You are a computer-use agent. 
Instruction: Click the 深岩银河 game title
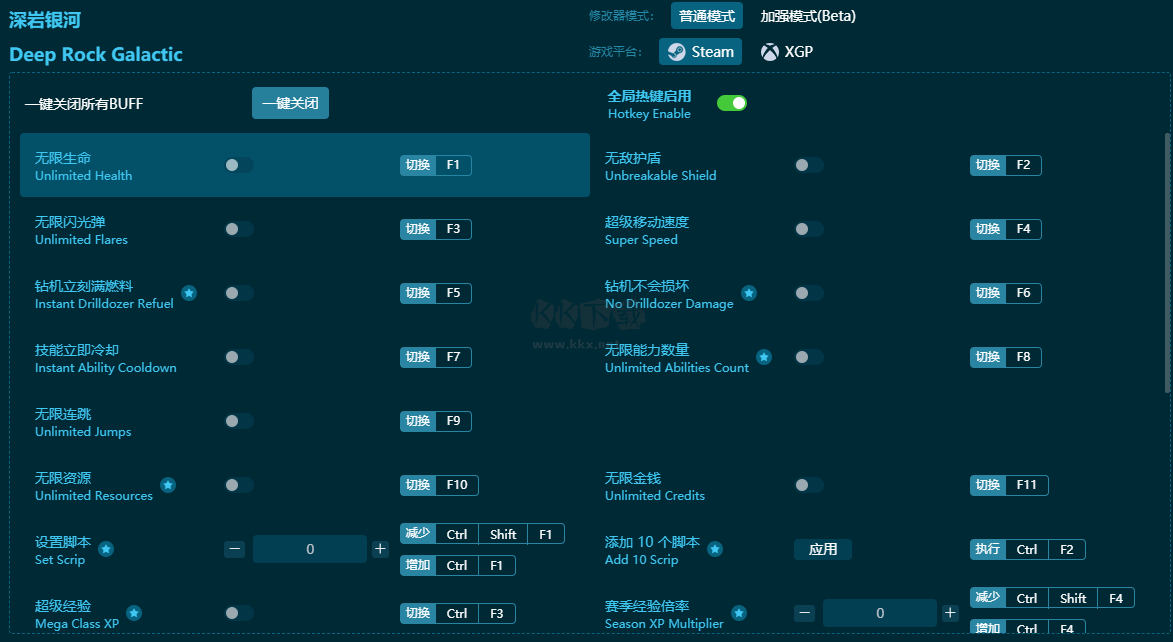point(45,20)
